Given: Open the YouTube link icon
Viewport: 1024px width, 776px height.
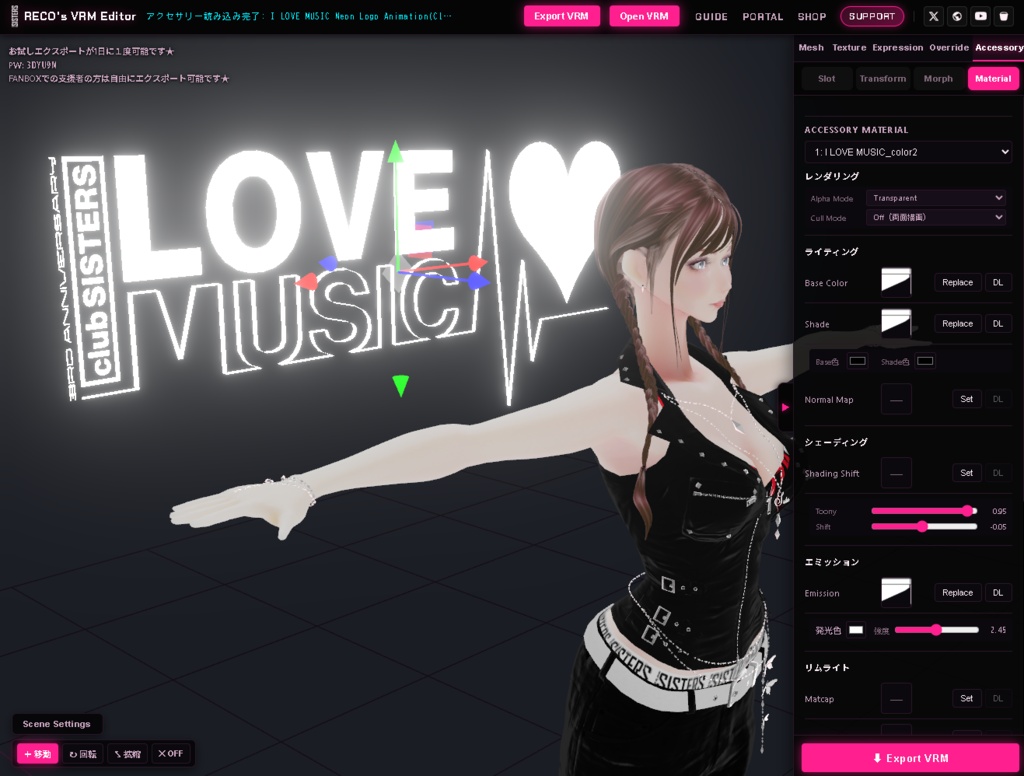Looking at the screenshot, I should 980,16.
